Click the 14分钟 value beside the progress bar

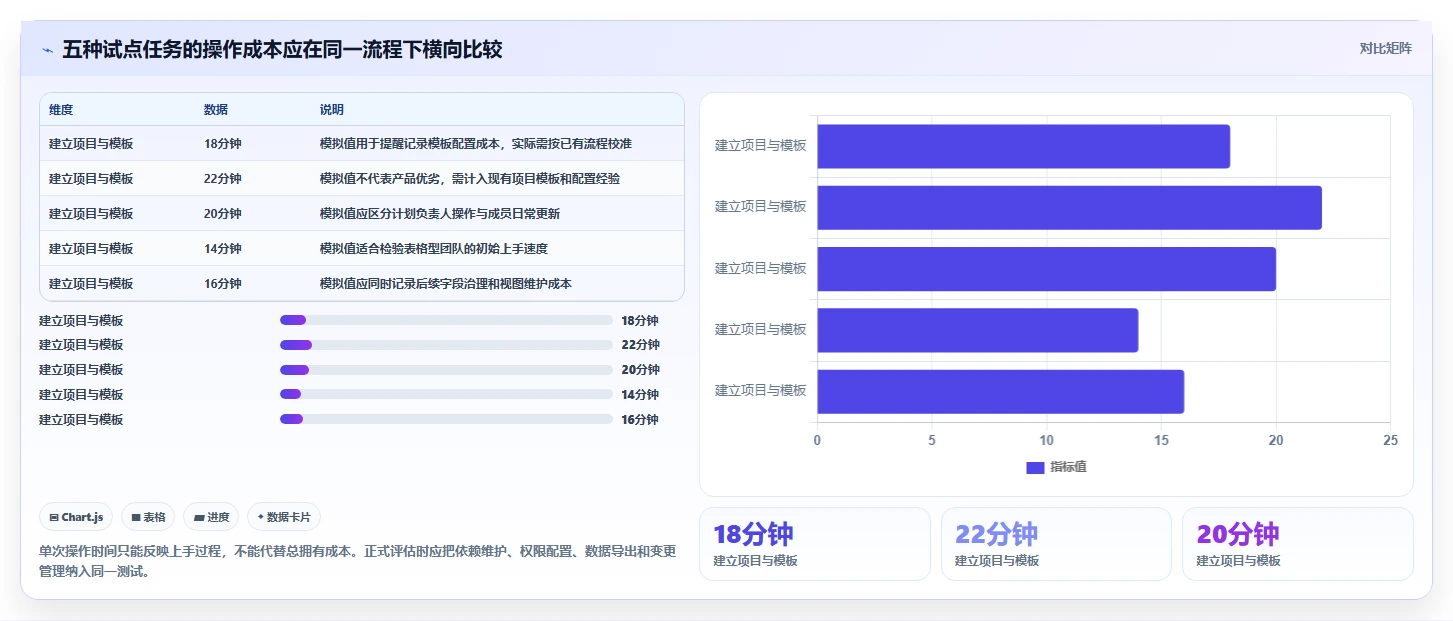pyautogui.click(x=640, y=395)
